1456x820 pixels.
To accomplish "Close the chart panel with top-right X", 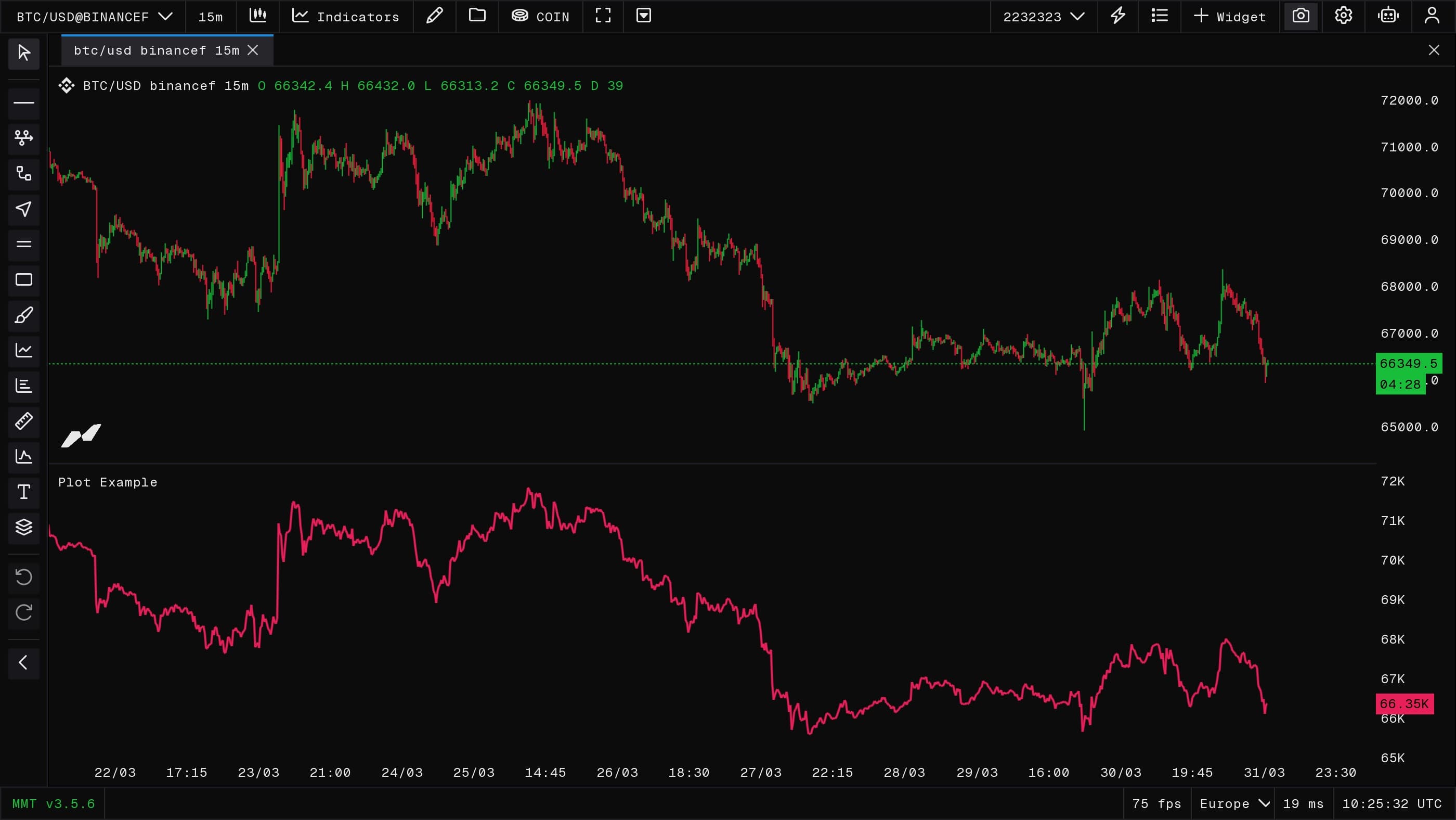I will 1434,50.
